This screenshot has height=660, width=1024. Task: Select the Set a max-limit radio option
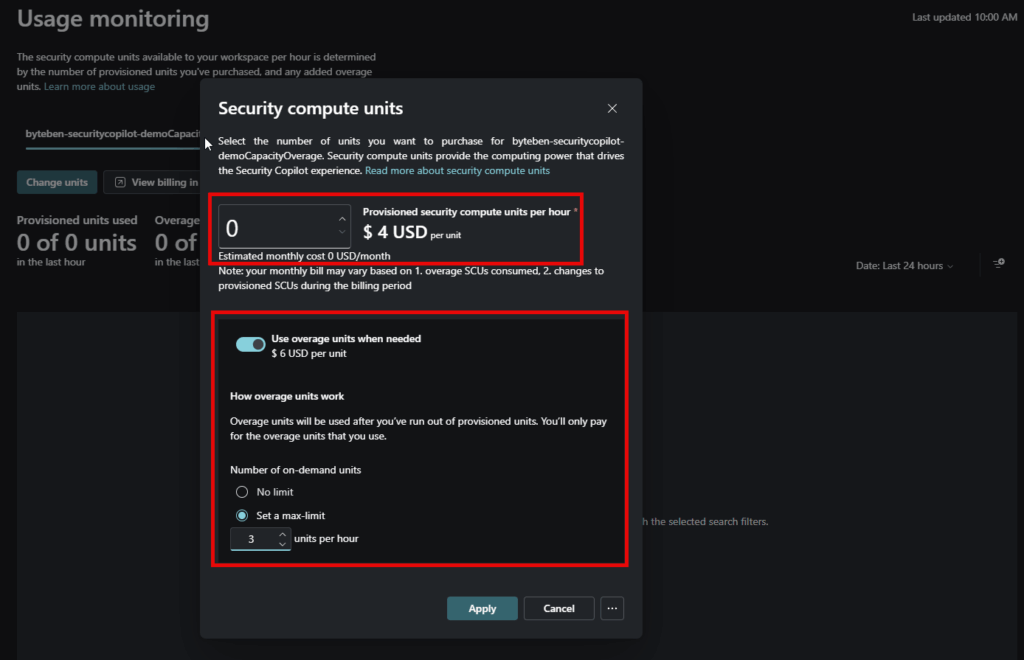click(x=241, y=516)
